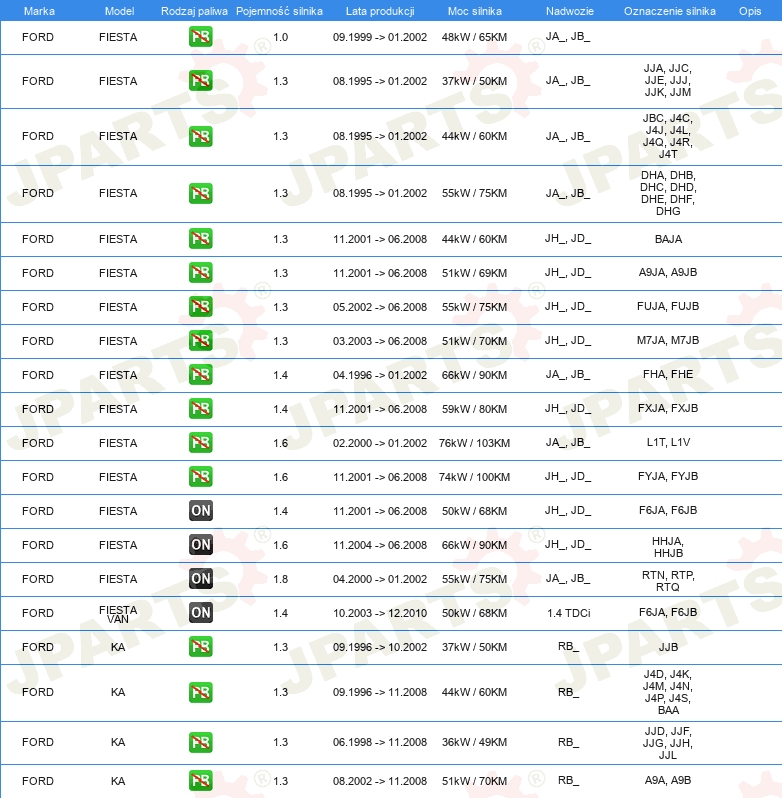782x798 pixels.
Task: Click date range 05.2002 -> 06.2008
Action: coord(380,307)
